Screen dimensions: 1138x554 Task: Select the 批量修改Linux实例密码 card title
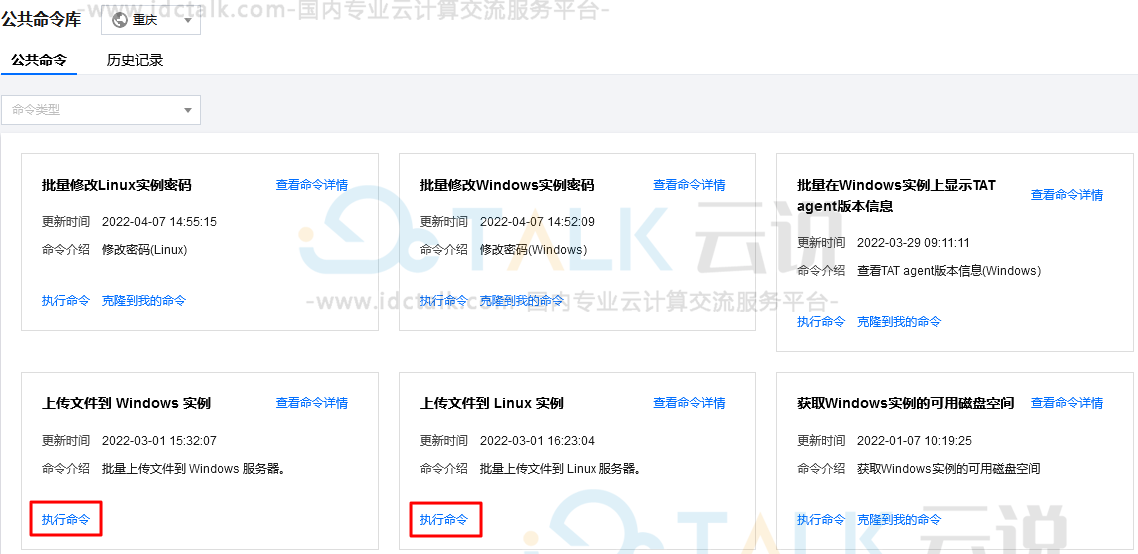(x=117, y=185)
